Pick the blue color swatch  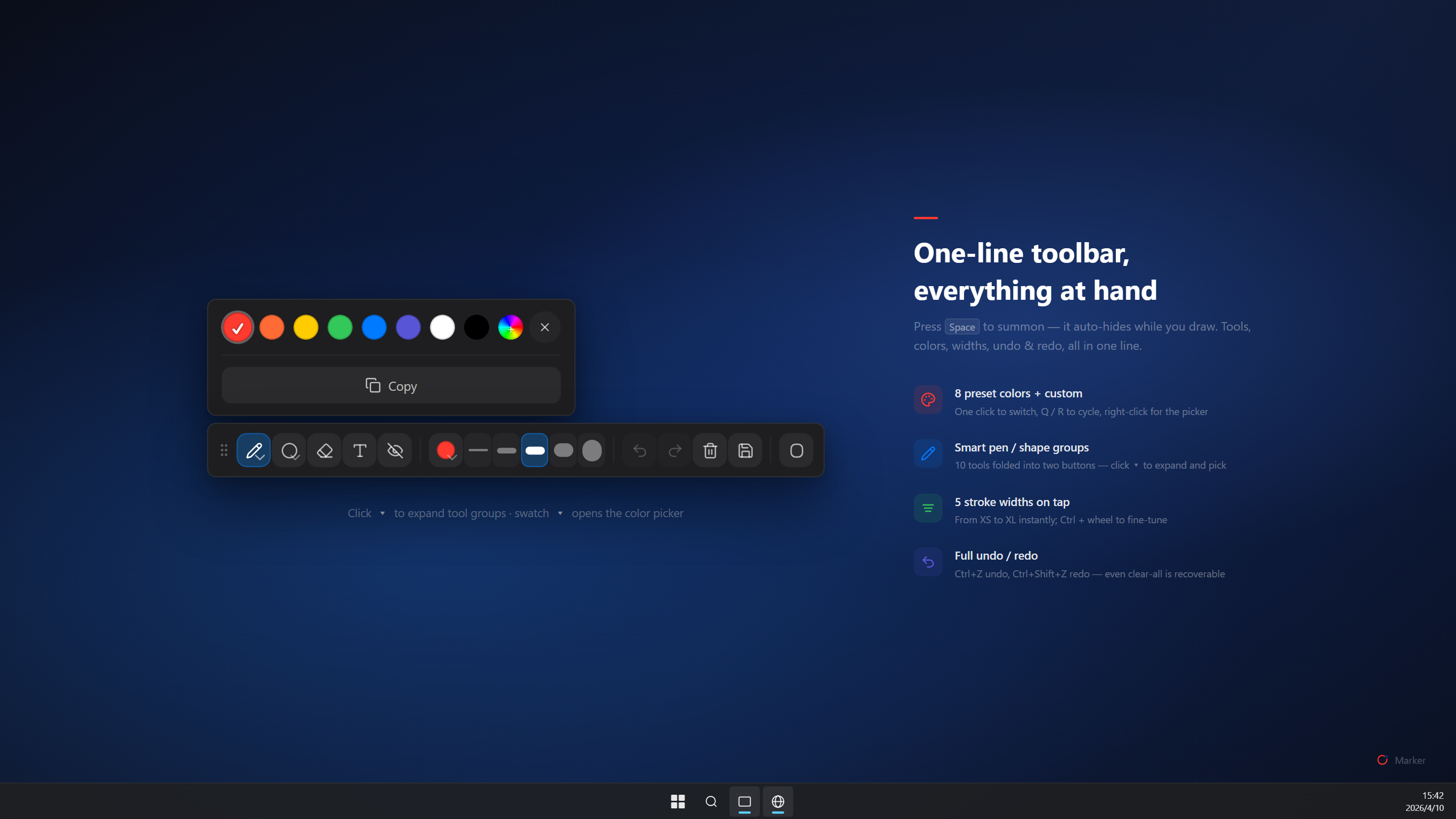tap(374, 327)
